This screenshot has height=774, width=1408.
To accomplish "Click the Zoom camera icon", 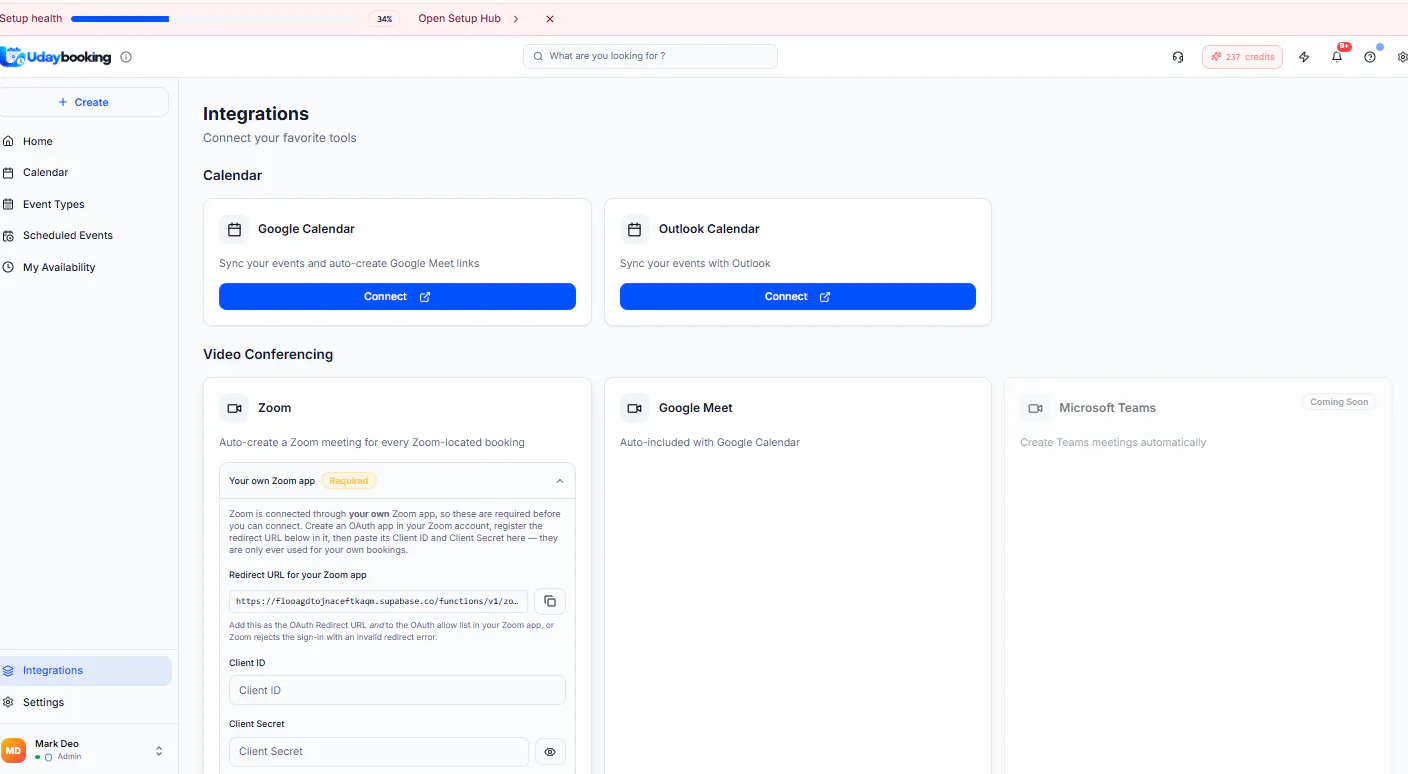I will point(234,408).
